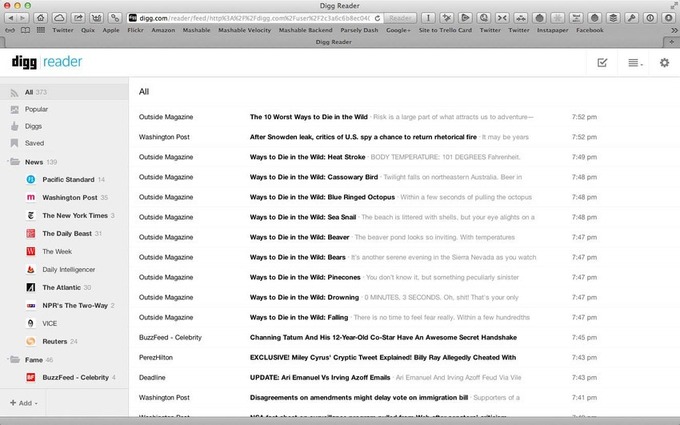Viewport: 680px width, 425px height.
Task: Open the Google+ bookmark
Action: (398, 30)
